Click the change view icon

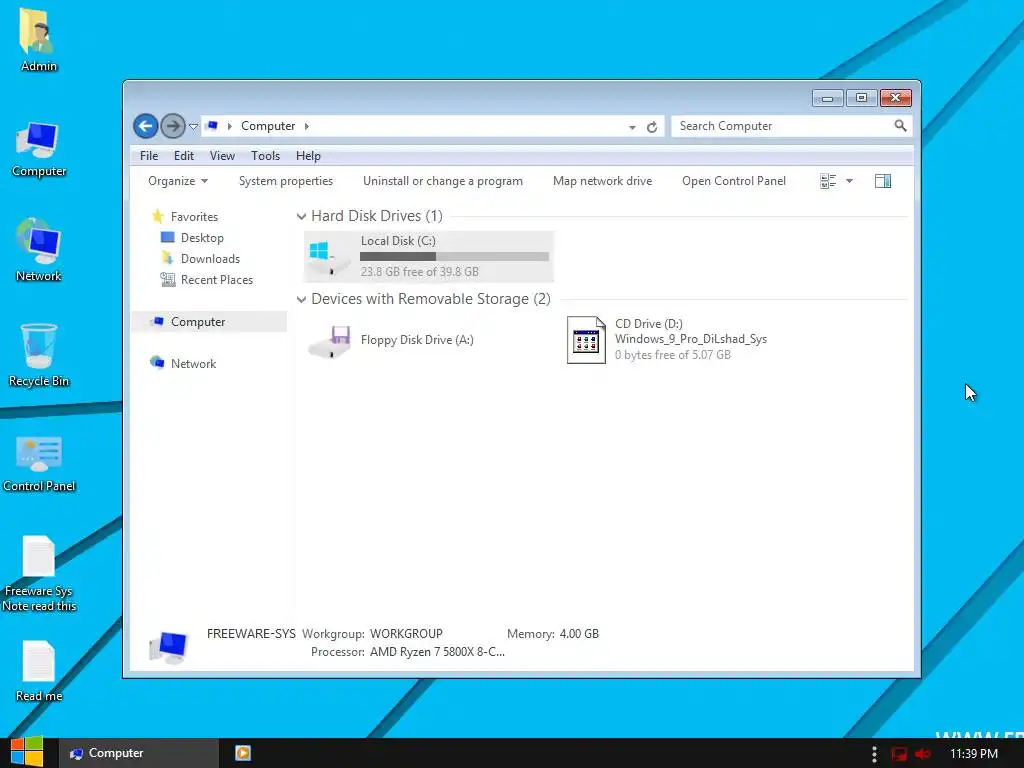tap(828, 181)
